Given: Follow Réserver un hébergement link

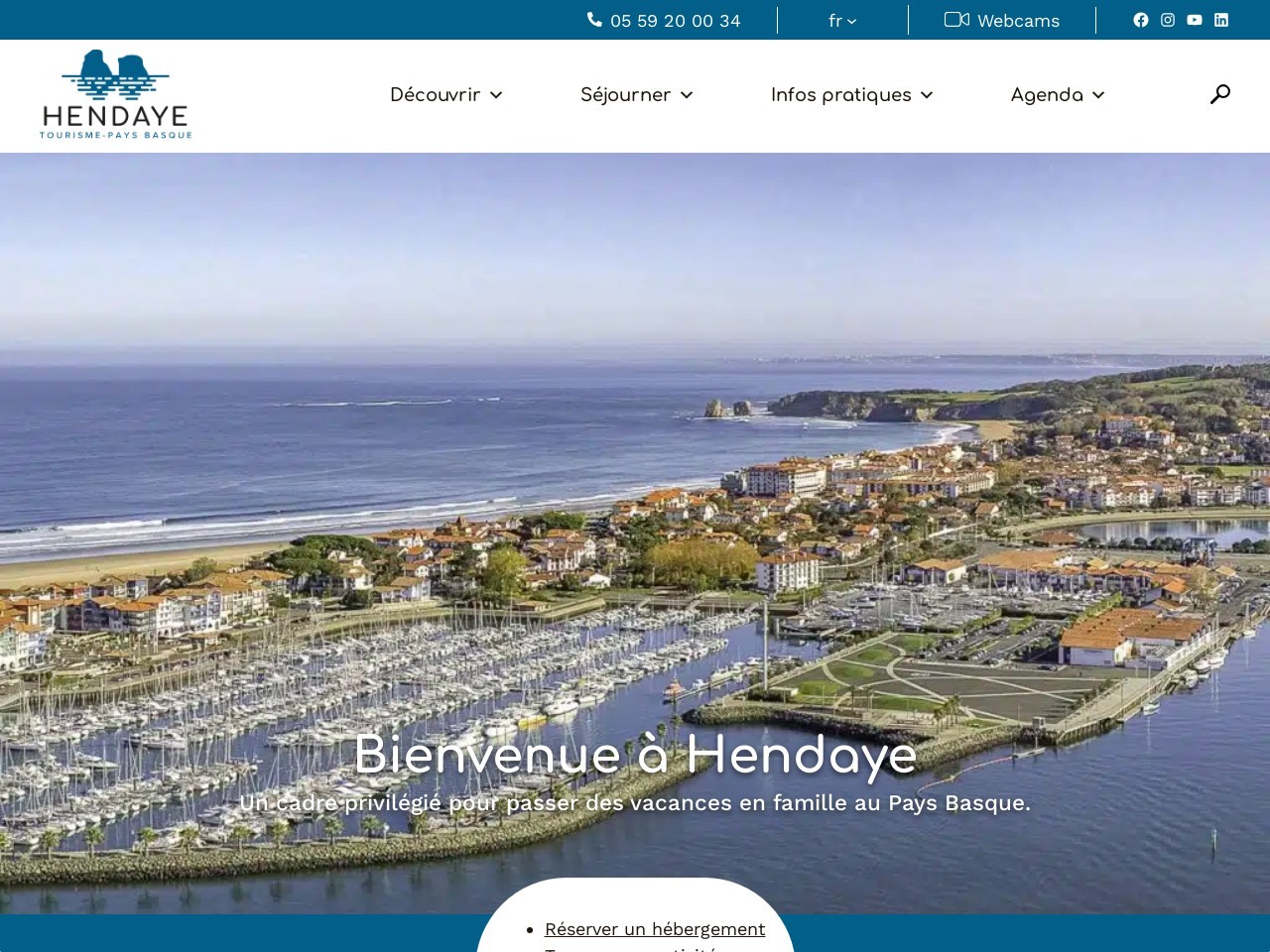Looking at the screenshot, I should (x=655, y=929).
